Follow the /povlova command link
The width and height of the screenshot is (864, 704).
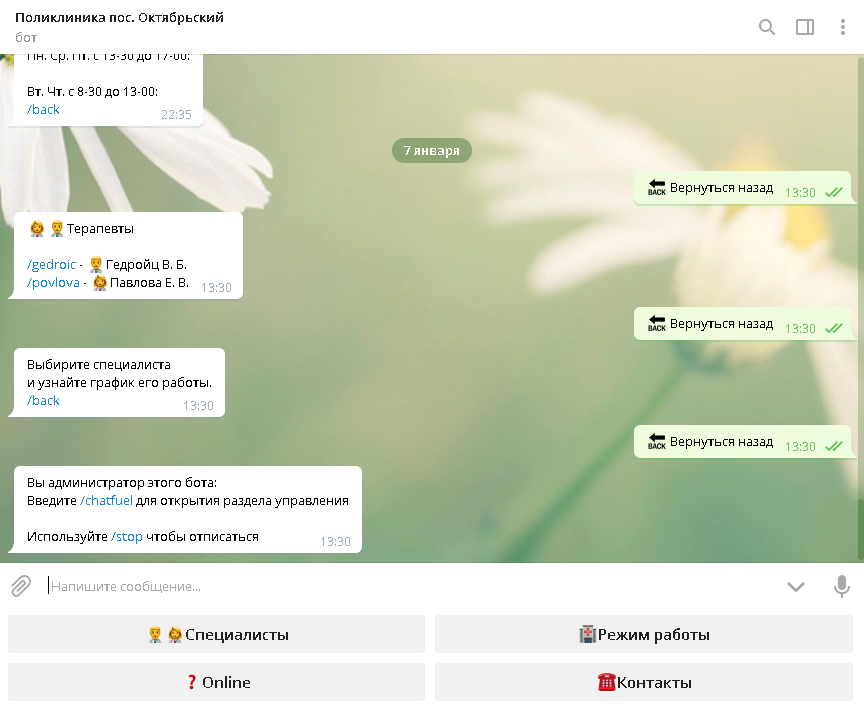pos(53,283)
